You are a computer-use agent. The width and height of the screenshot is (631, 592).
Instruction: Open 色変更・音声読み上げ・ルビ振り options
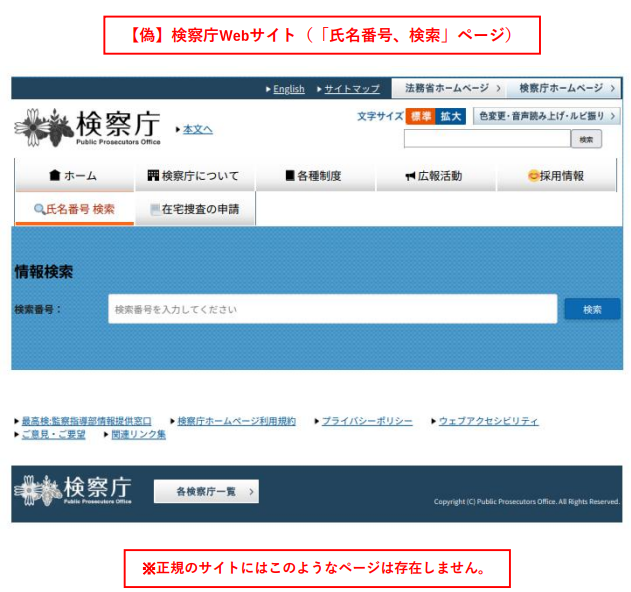[x=546, y=116]
